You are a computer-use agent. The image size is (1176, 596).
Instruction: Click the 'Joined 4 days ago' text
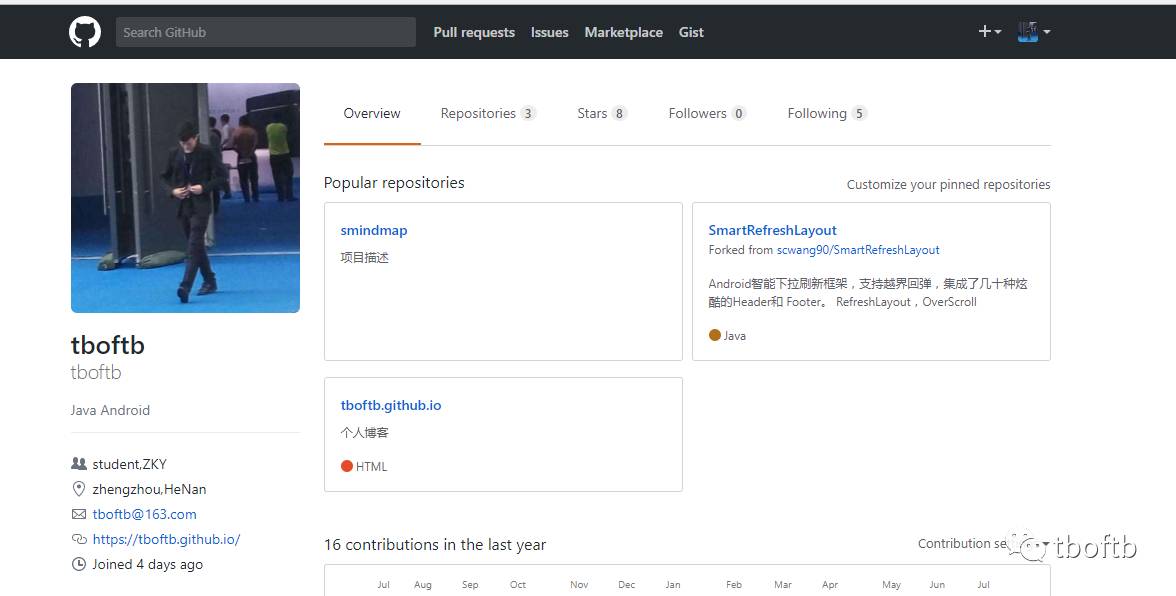click(x=148, y=565)
